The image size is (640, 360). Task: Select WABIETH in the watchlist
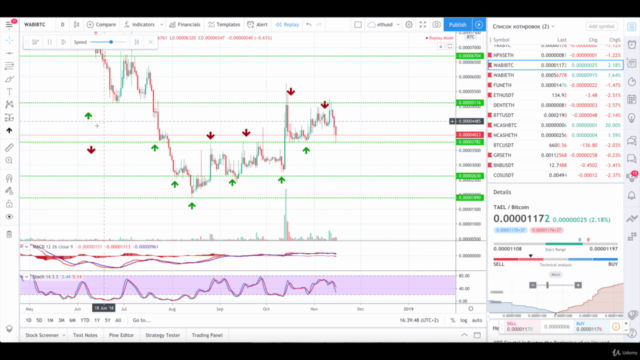pyautogui.click(x=556, y=75)
